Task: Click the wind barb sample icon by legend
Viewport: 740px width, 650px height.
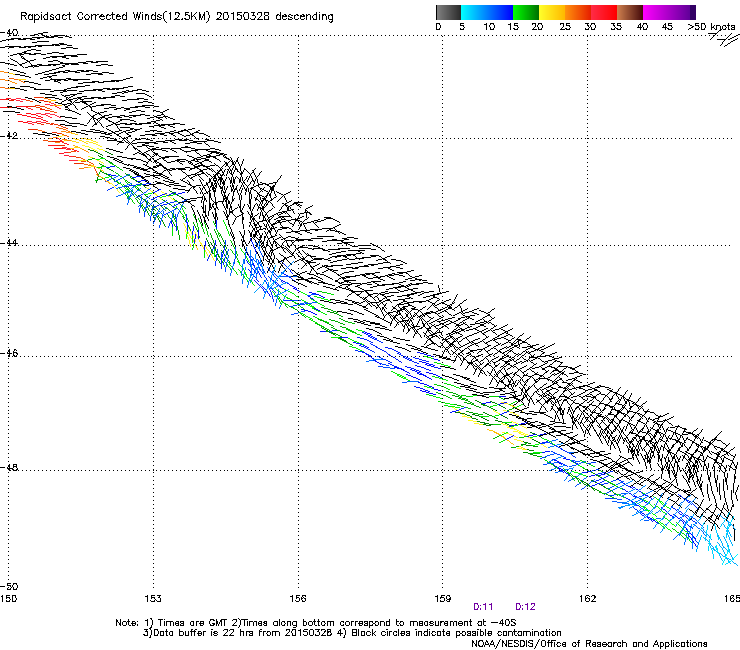Action: coord(724,40)
